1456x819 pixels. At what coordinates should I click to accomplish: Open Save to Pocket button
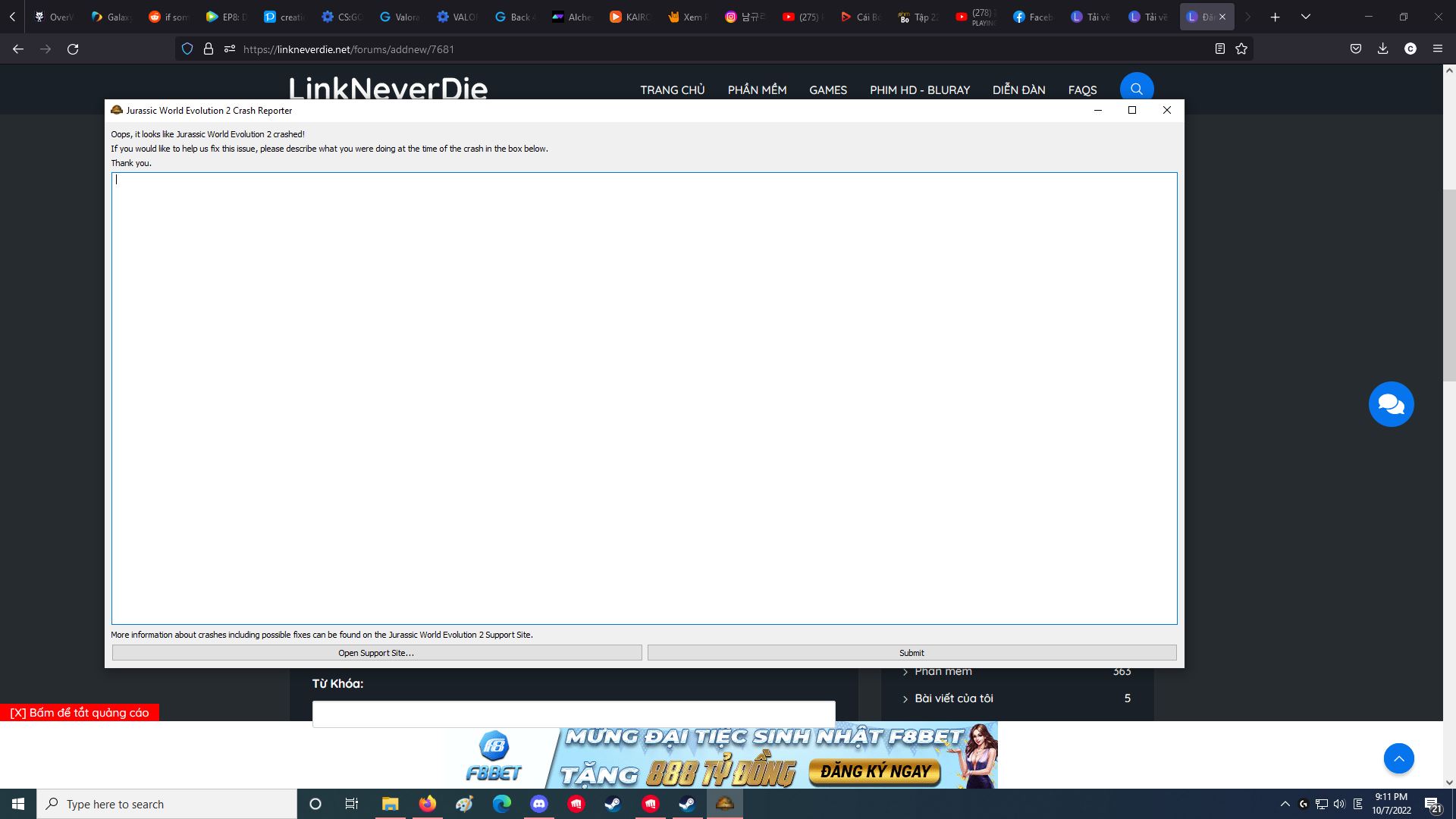point(1356,49)
